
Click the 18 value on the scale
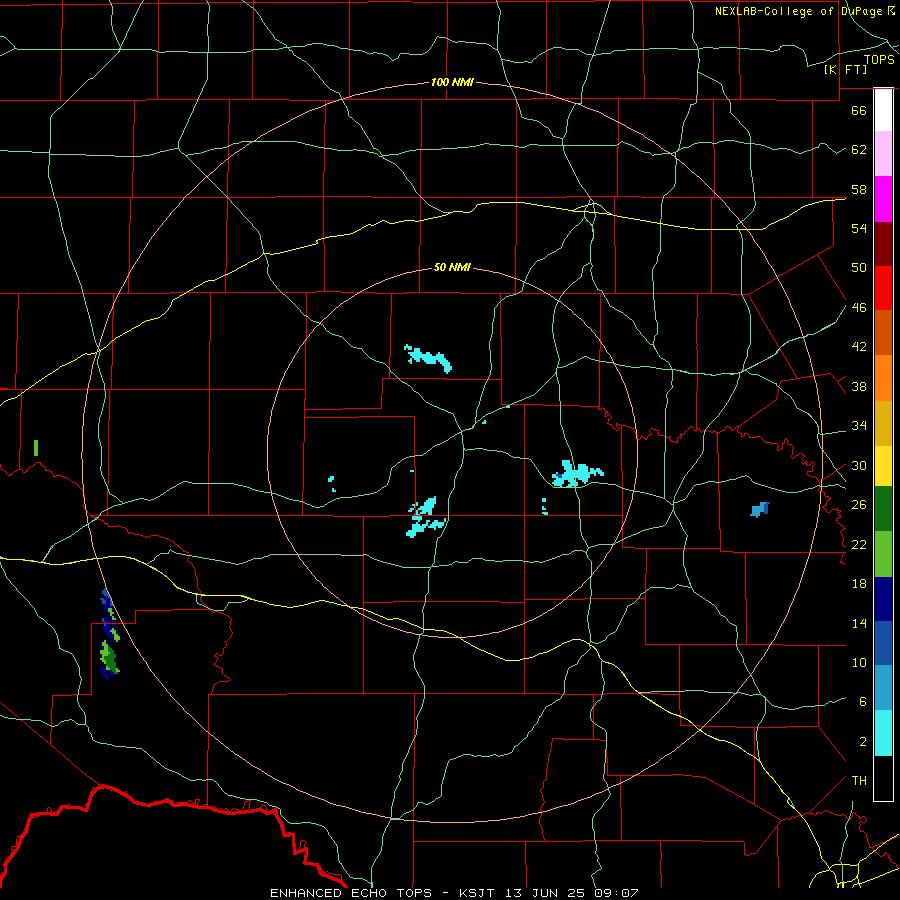(859, 584)
